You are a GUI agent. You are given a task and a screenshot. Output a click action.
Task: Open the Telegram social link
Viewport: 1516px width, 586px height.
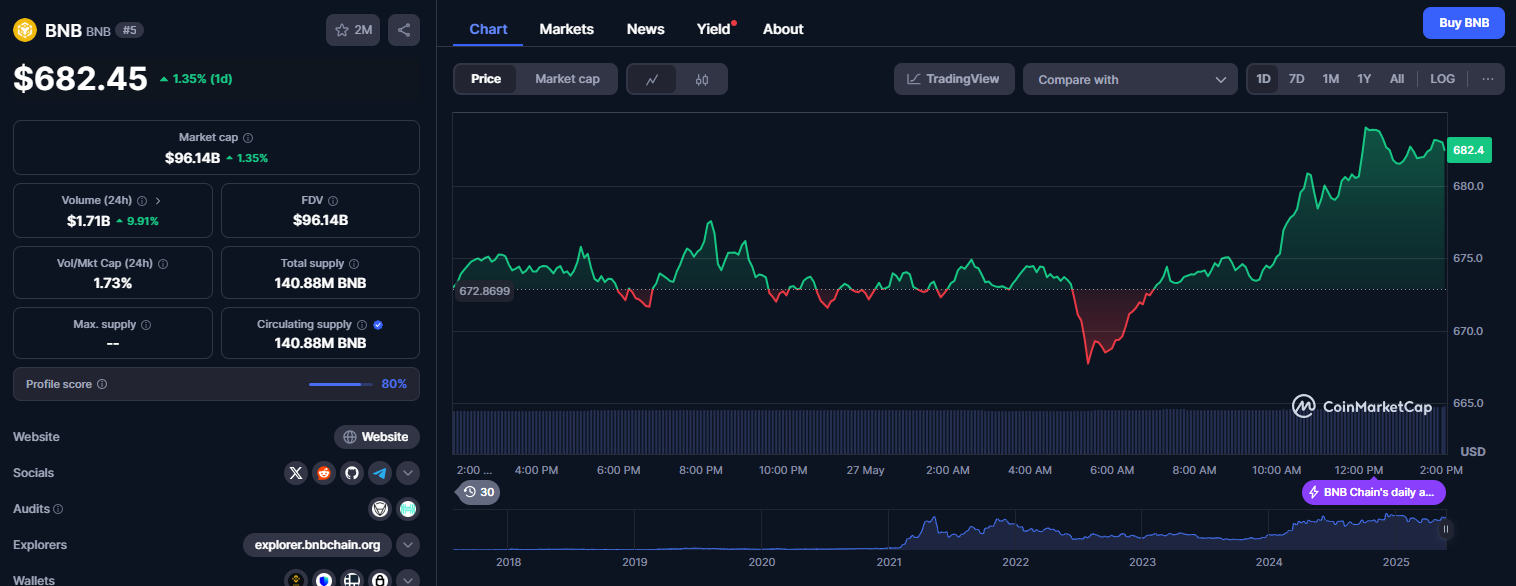point(379,473)
